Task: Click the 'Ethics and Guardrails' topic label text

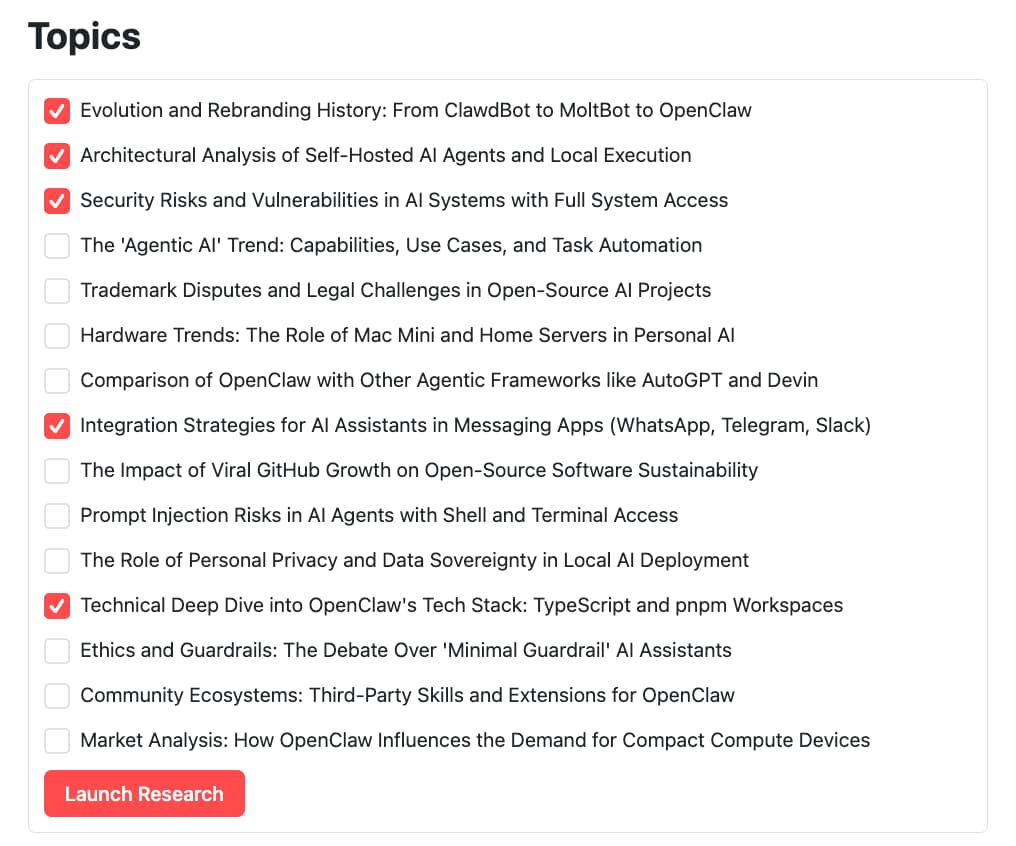Action: (405, 650)
